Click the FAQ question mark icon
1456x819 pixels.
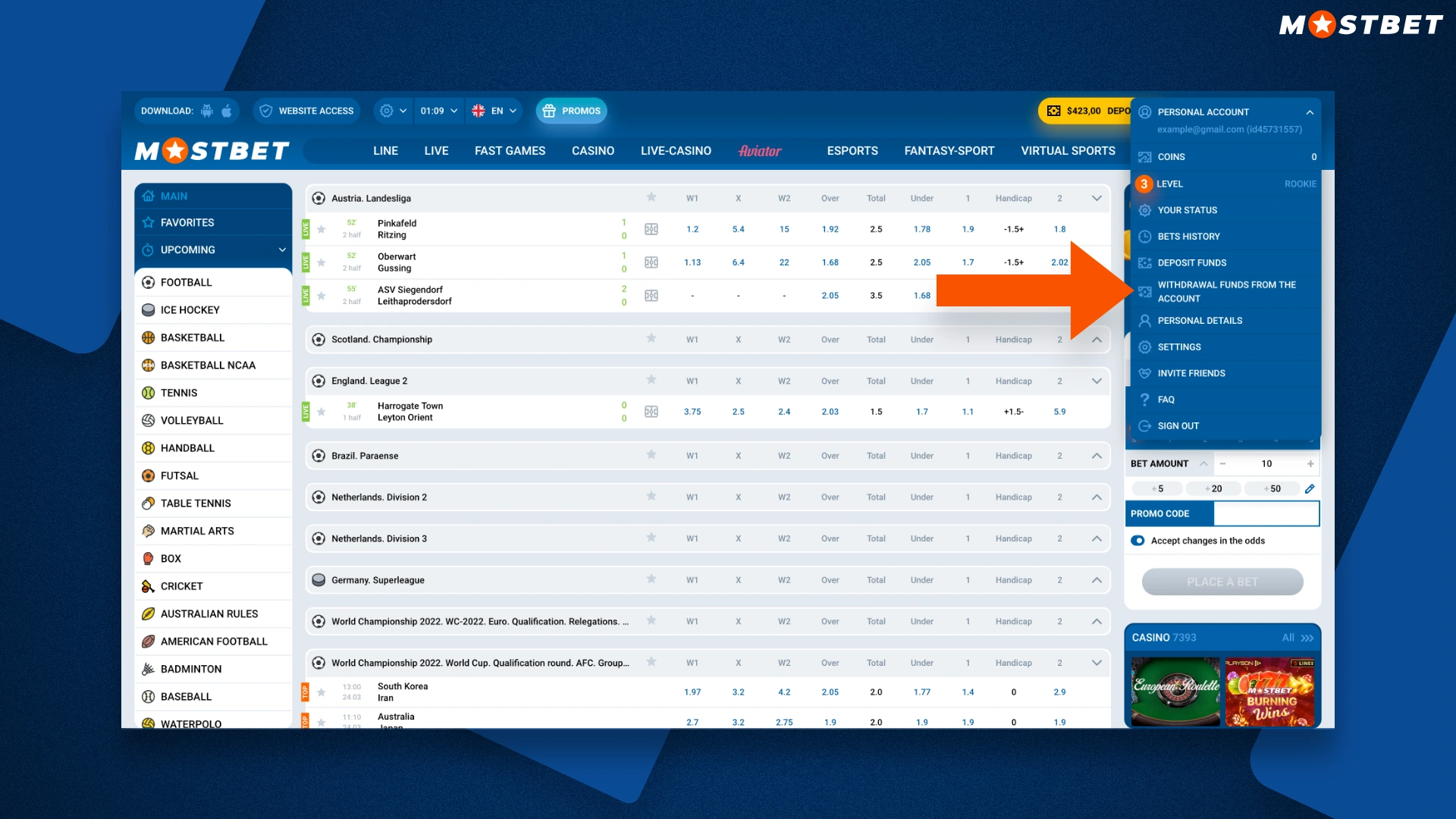(x=1145, y=400)
